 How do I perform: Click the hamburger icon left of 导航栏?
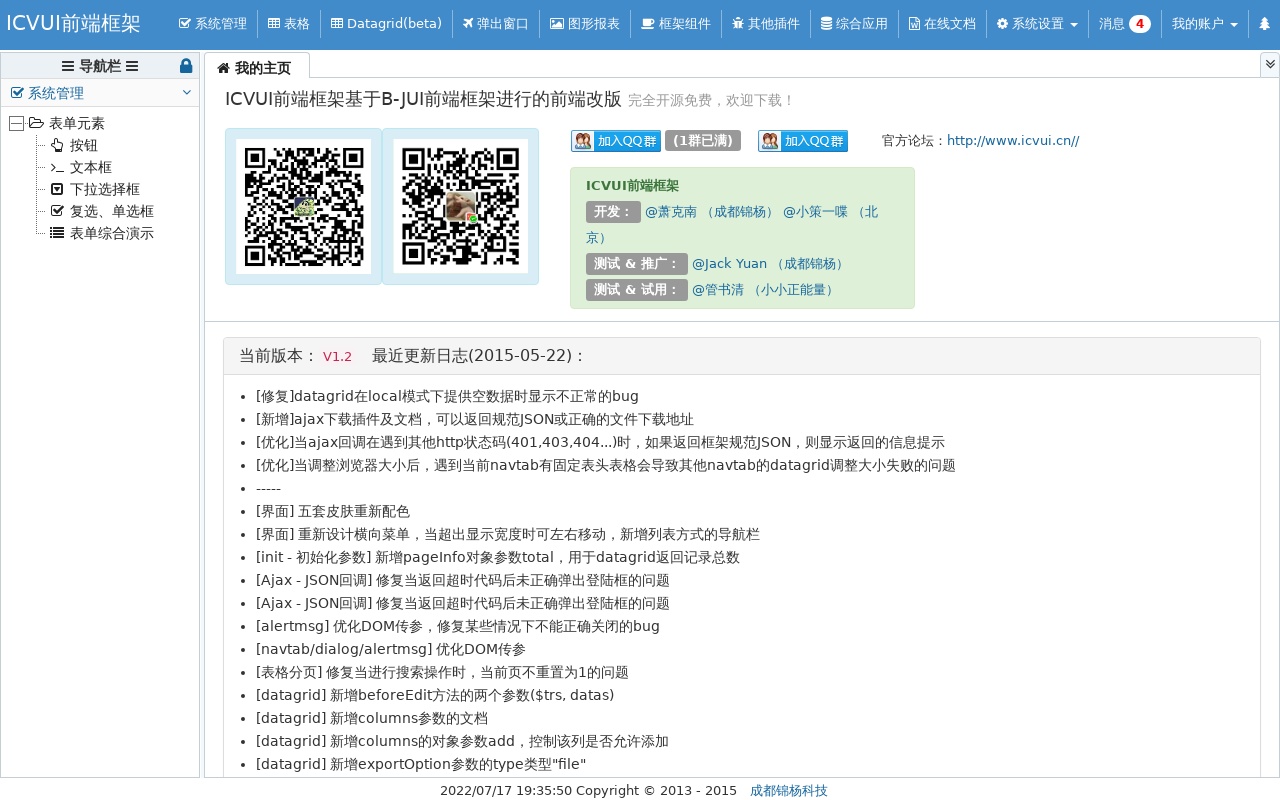pyautogui.click(x=68, y=66)
